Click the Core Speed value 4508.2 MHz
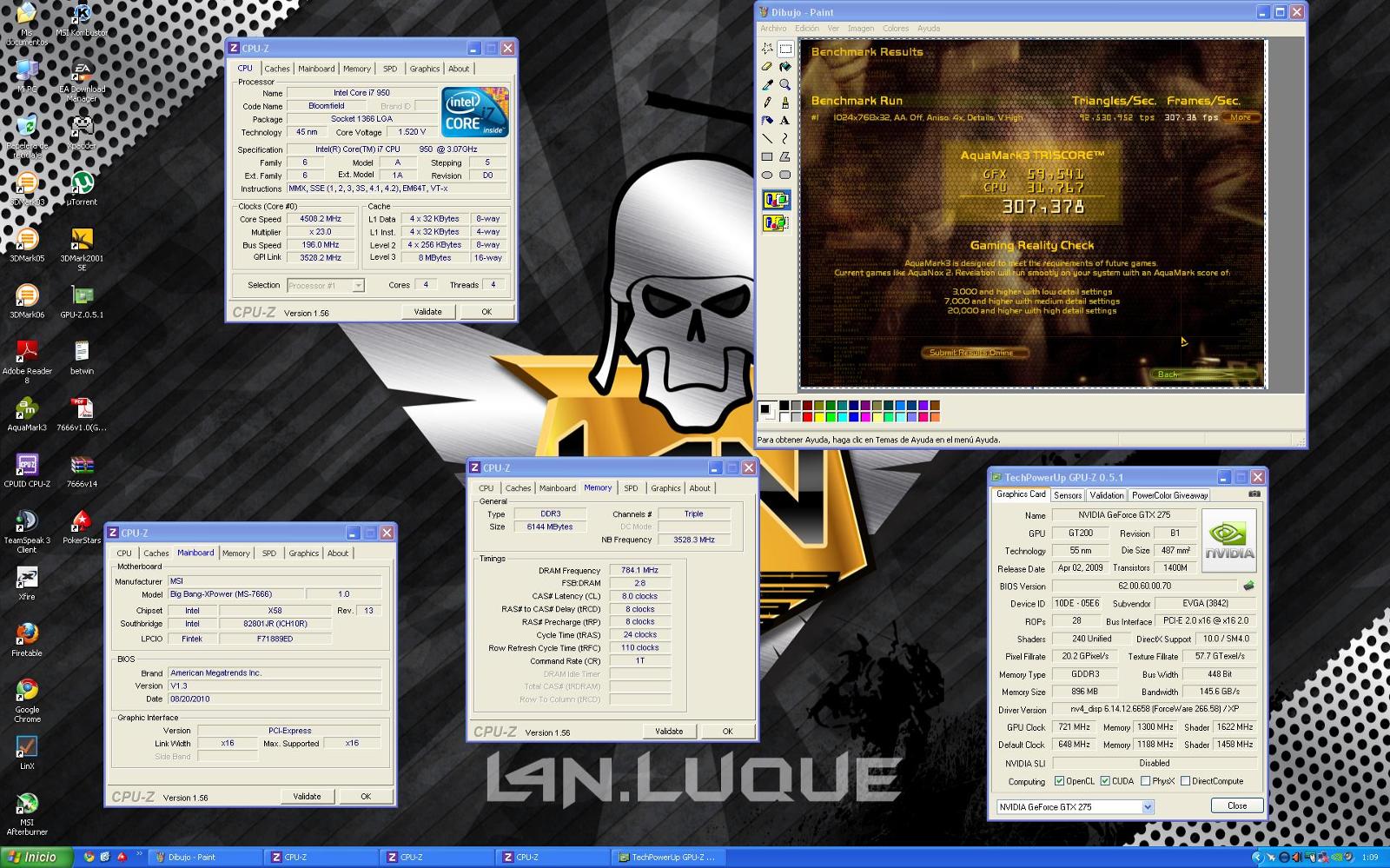Image resolution: width=1390 pixels, height=868 pixels. click(x=321, y=219)
